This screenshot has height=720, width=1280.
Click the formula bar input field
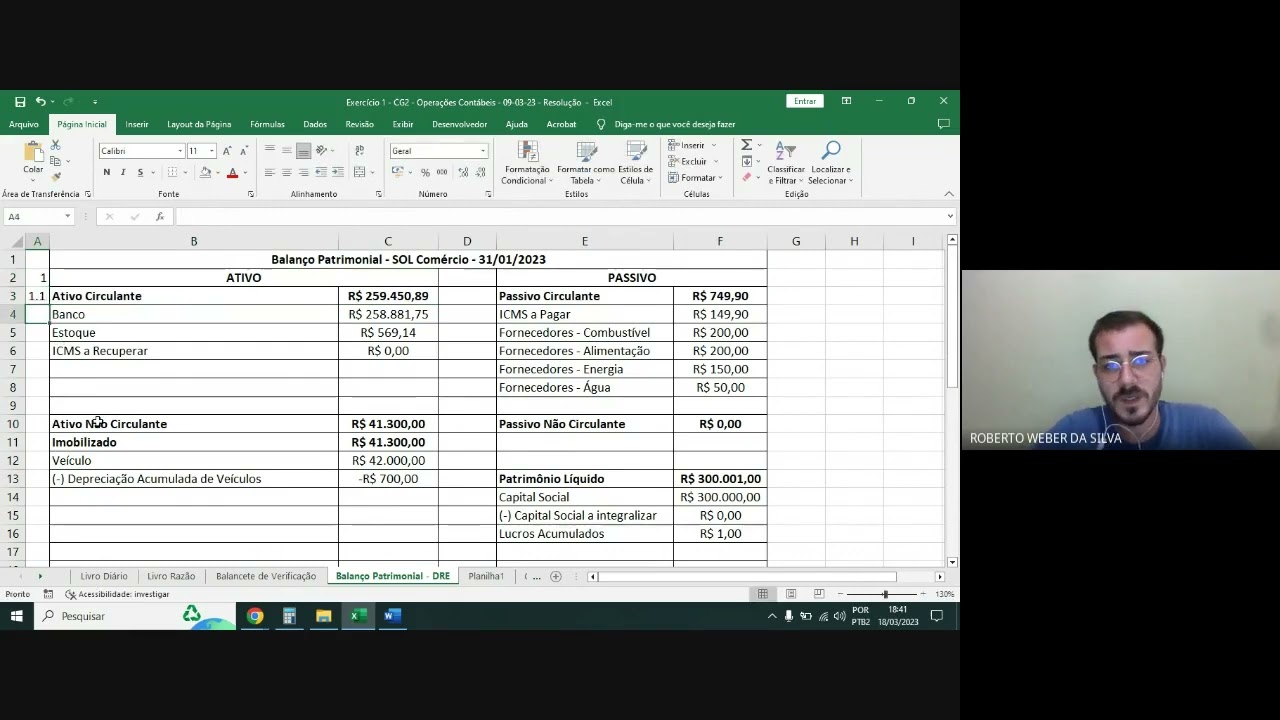click(560, 217)
